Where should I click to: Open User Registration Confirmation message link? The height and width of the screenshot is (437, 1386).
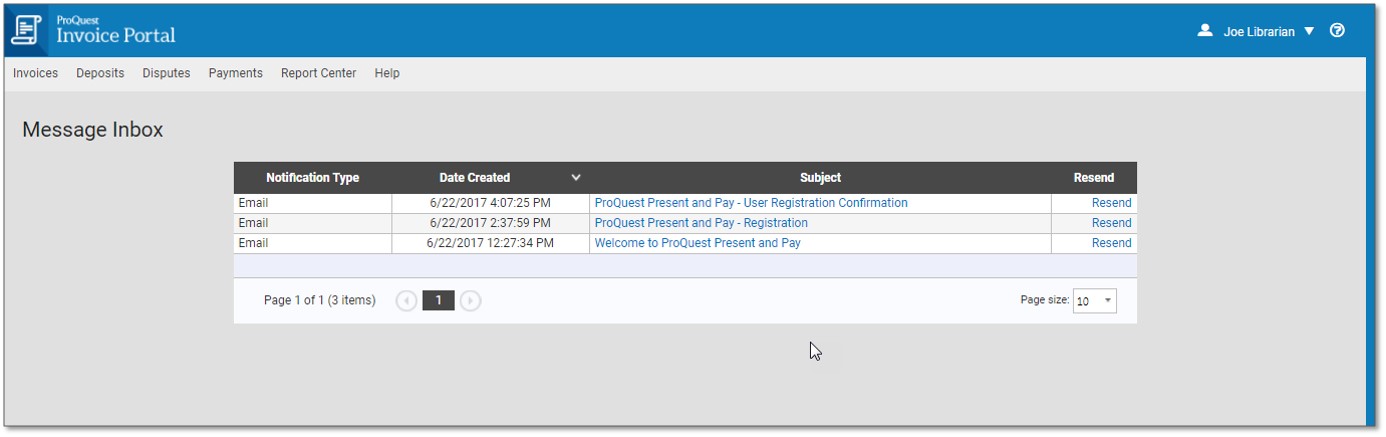tap(751, 203)
